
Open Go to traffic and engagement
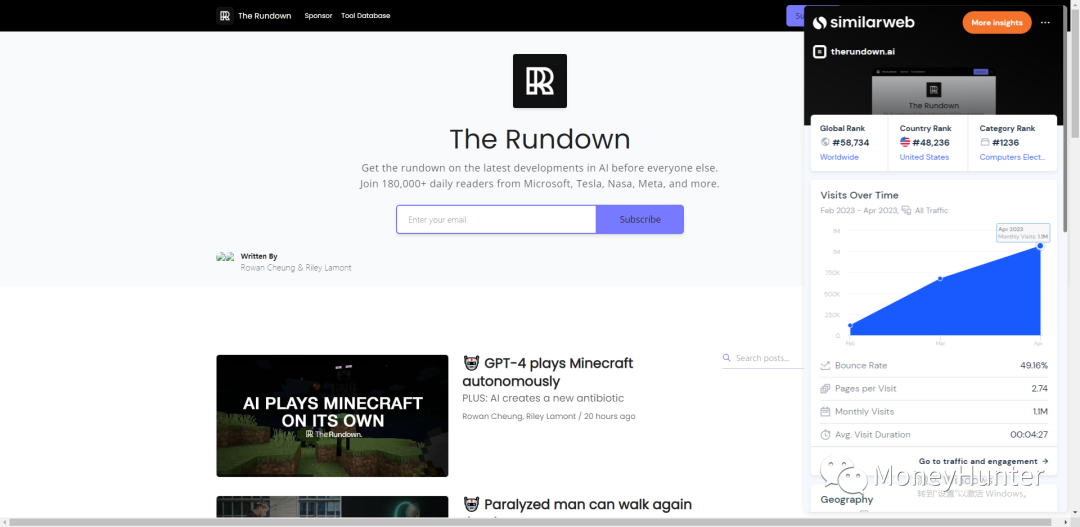point(984,461)
